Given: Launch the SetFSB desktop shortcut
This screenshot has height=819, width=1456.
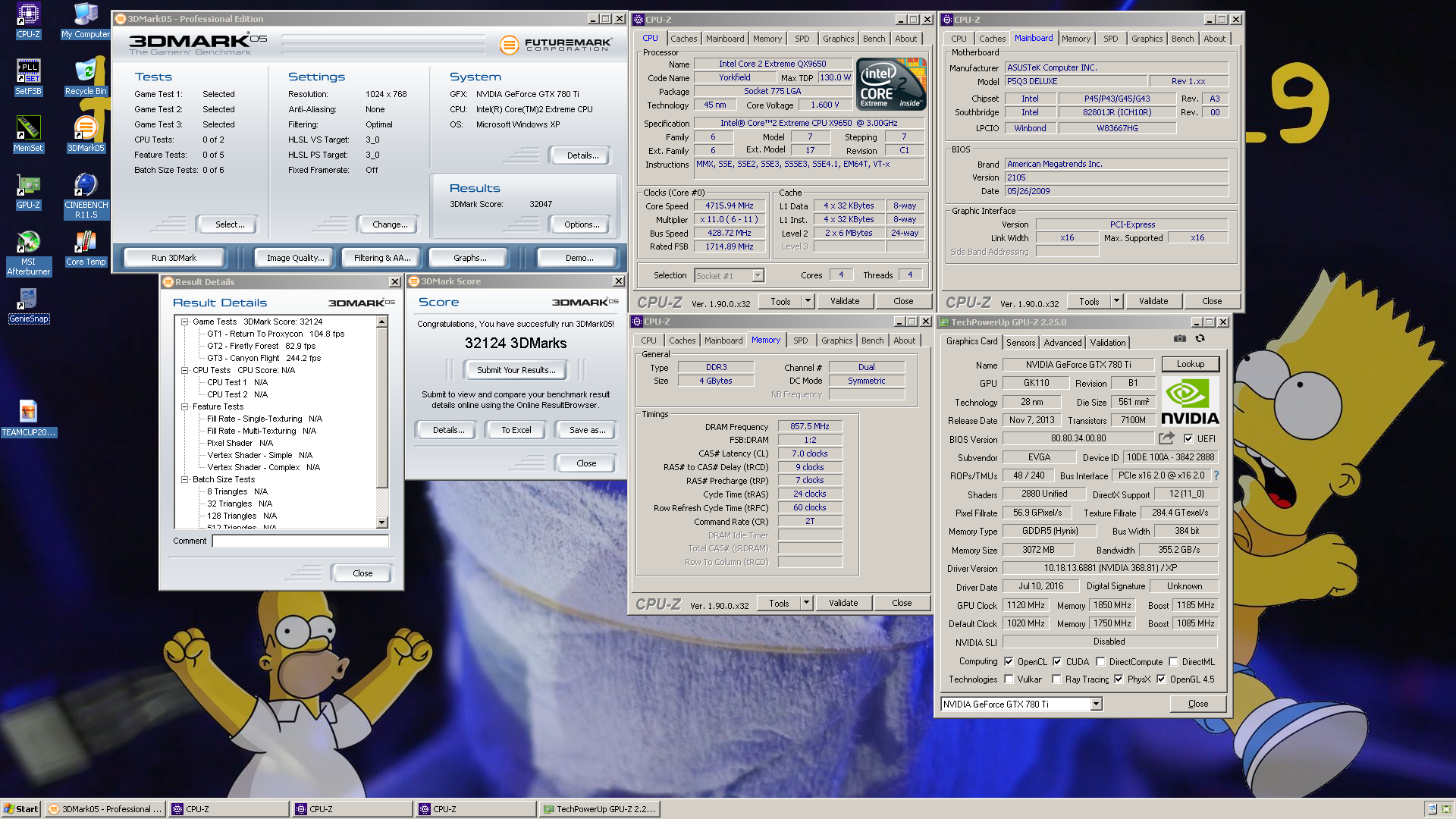Looking at the screenshot, I should click(28, 77).
